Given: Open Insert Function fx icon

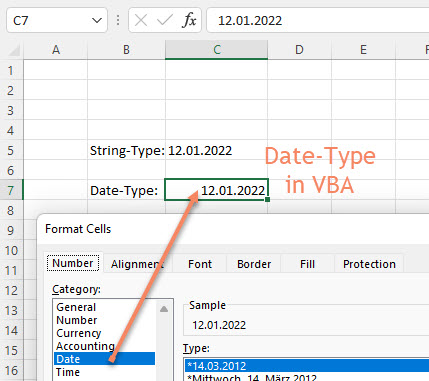Looking at the screenshot, I should tap(189, 21).
